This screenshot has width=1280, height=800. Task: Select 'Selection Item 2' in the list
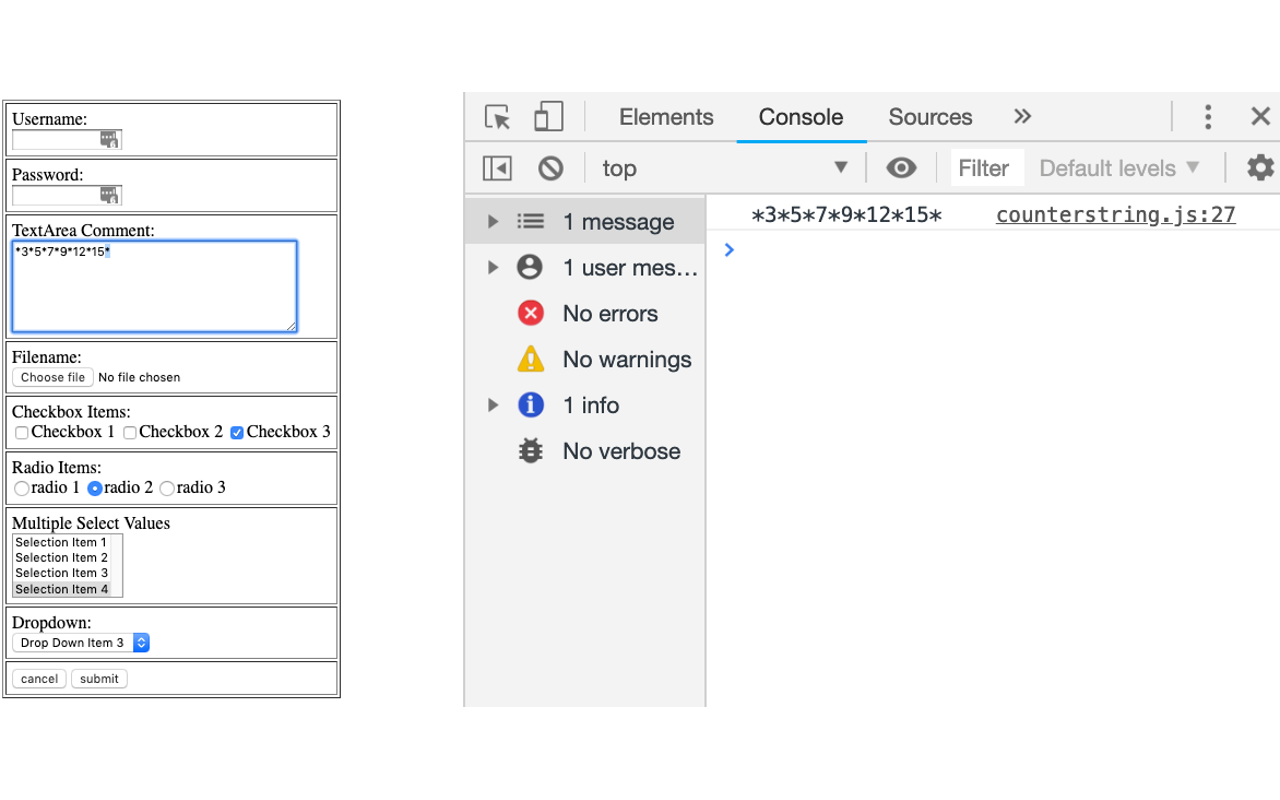coord(62,558)
